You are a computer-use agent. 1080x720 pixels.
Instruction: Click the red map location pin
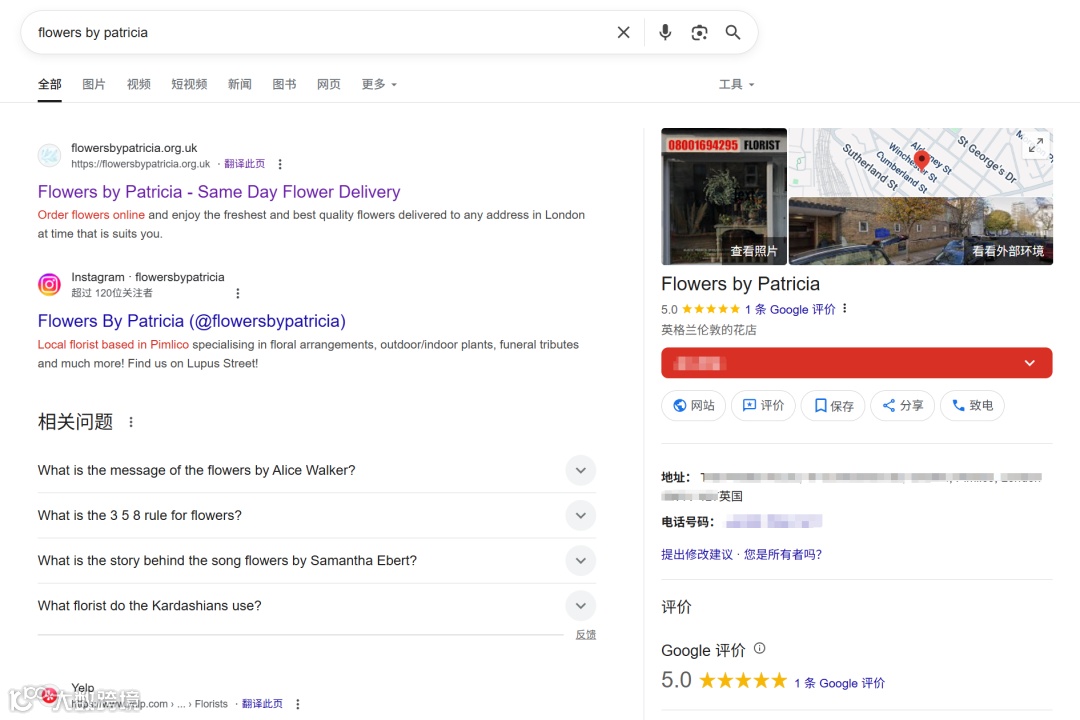coord(922,161)
